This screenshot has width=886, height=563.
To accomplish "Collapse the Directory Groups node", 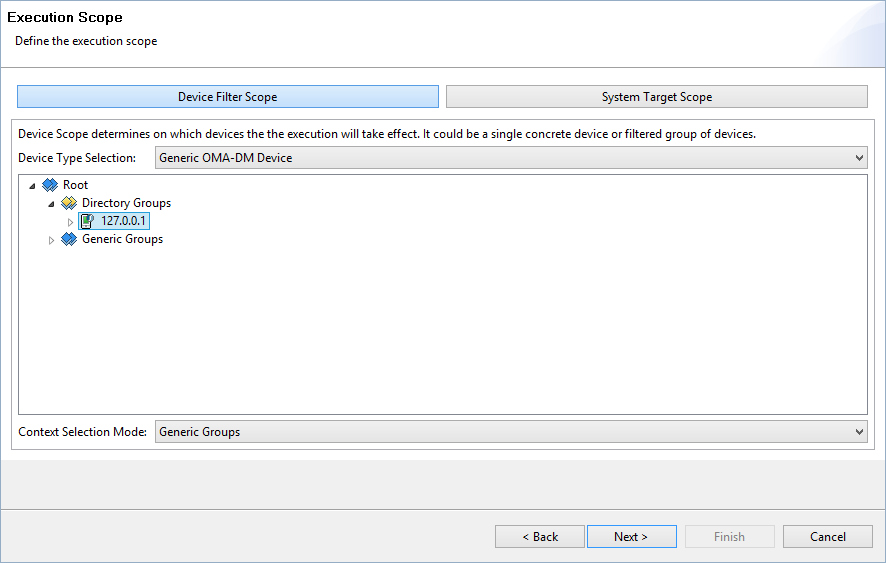I will tap(51, 203).
